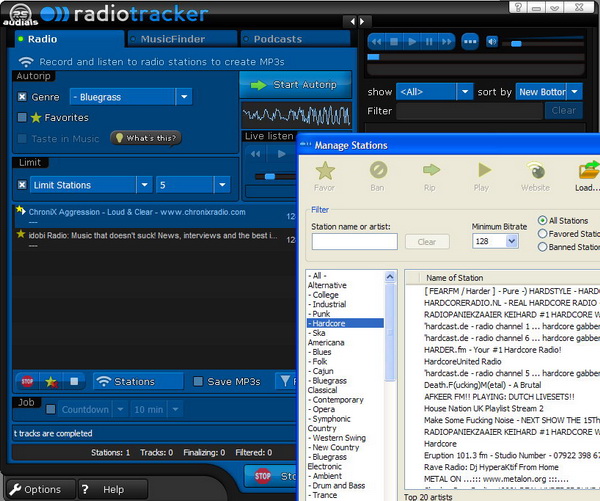Open the three-dots player menu button
This screenshot has width=600, height=501.
[x=470, y=42]
